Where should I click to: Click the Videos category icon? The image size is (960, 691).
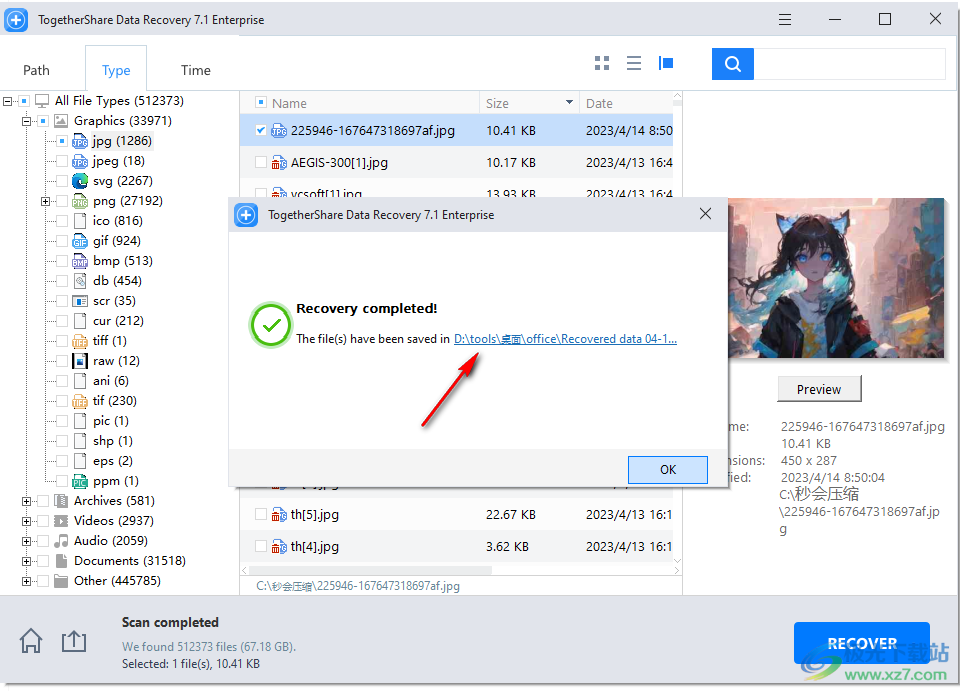point(61,521)
